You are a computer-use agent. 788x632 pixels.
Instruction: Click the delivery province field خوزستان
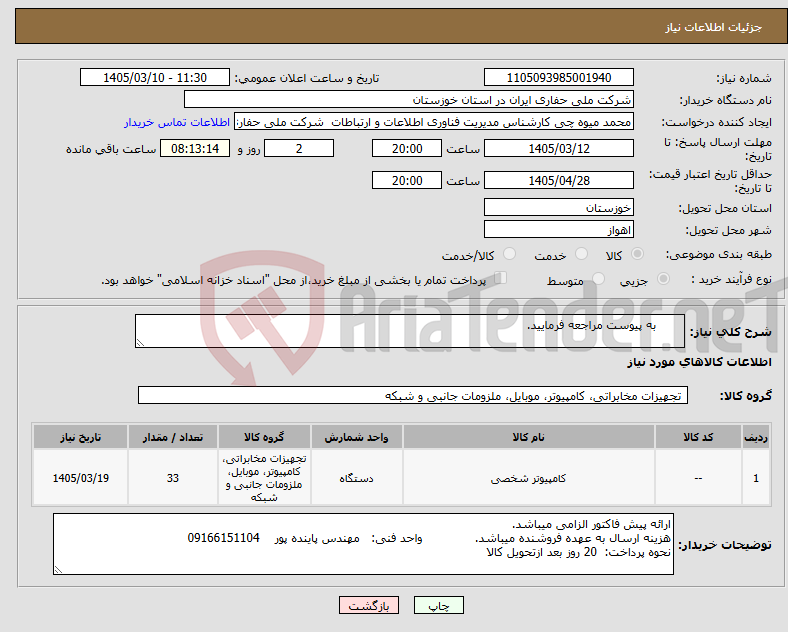pyautogui.click(x=558, y=207)
